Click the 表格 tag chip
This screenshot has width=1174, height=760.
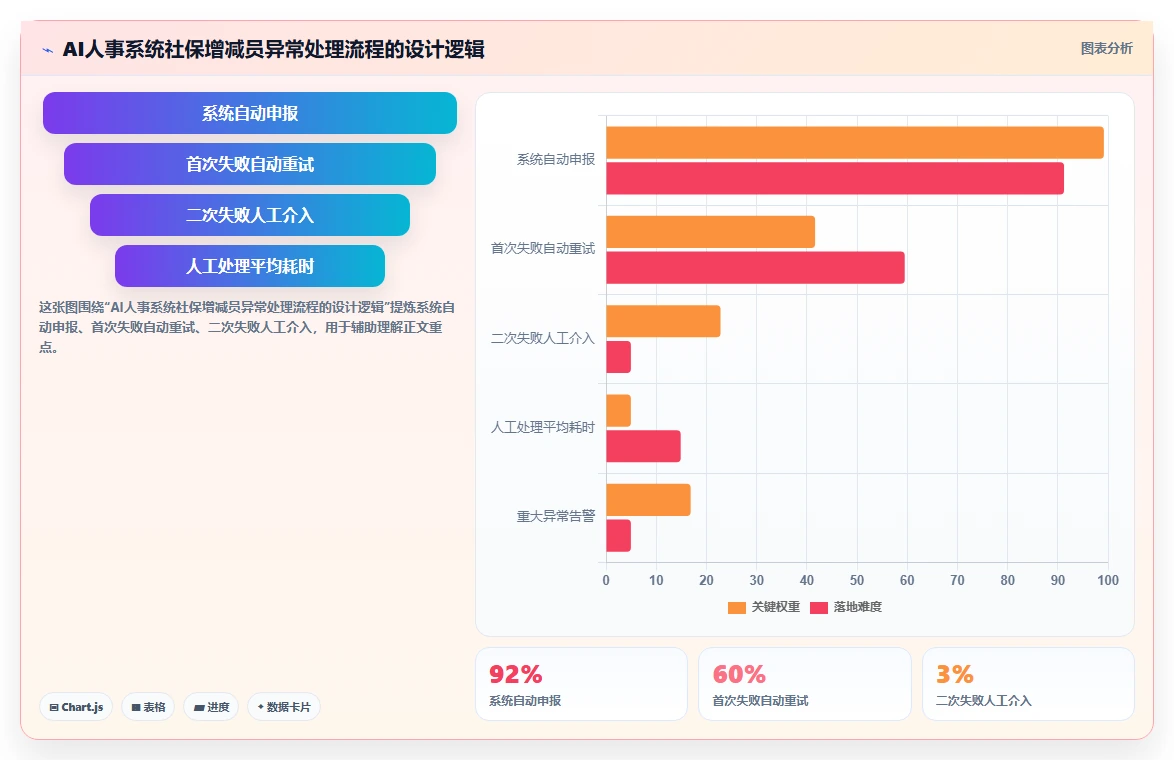tap(148, 707)
